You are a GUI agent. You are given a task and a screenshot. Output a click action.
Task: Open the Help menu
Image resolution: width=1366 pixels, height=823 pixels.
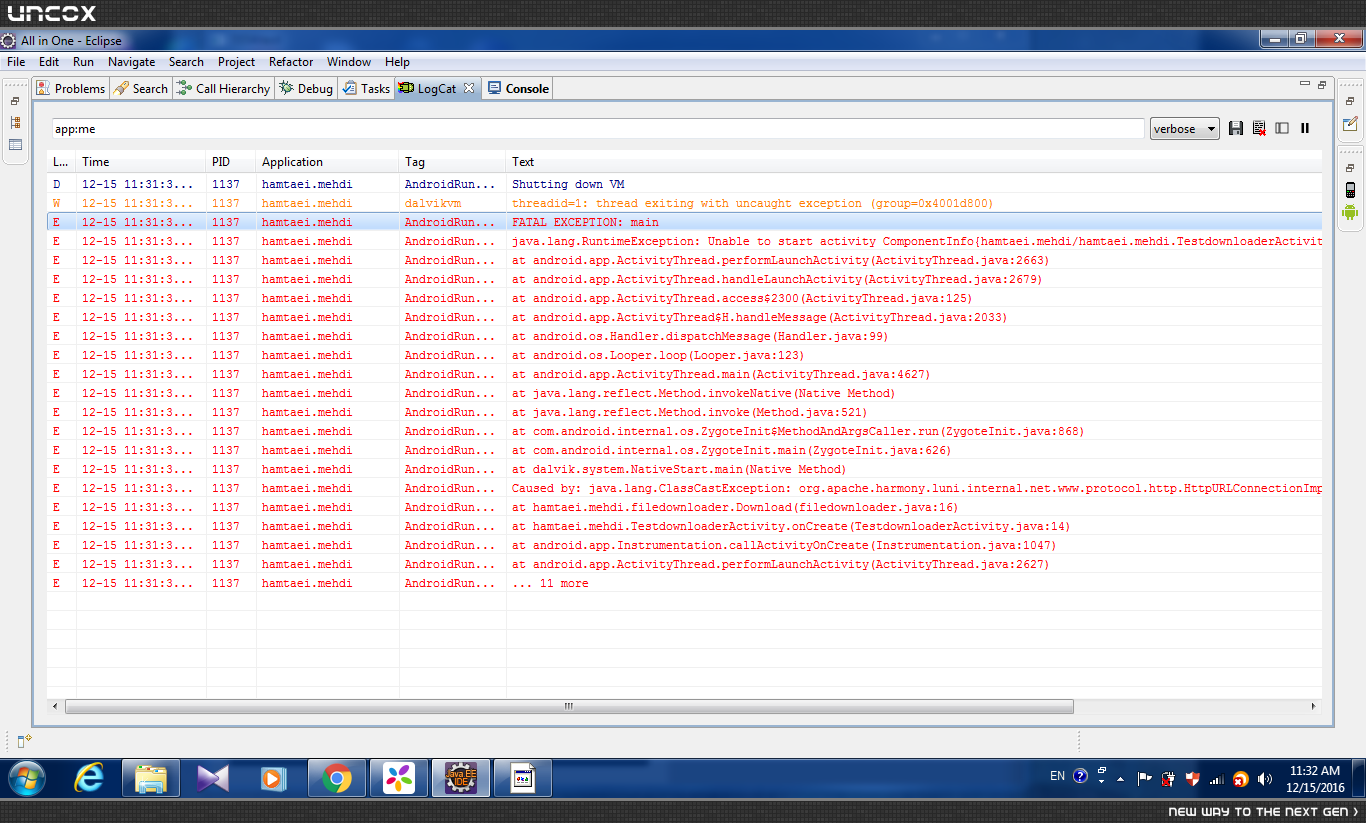coord(397,62)
